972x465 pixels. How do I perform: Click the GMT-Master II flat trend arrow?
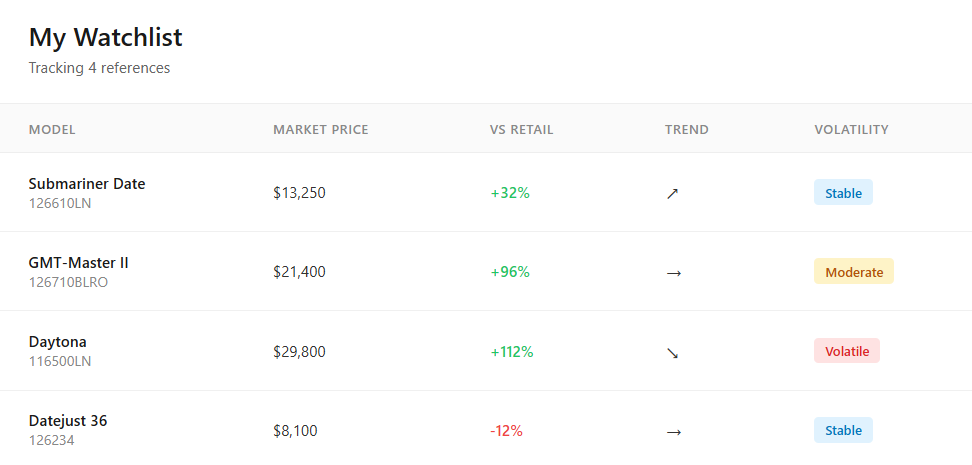(x=673, y=272)
